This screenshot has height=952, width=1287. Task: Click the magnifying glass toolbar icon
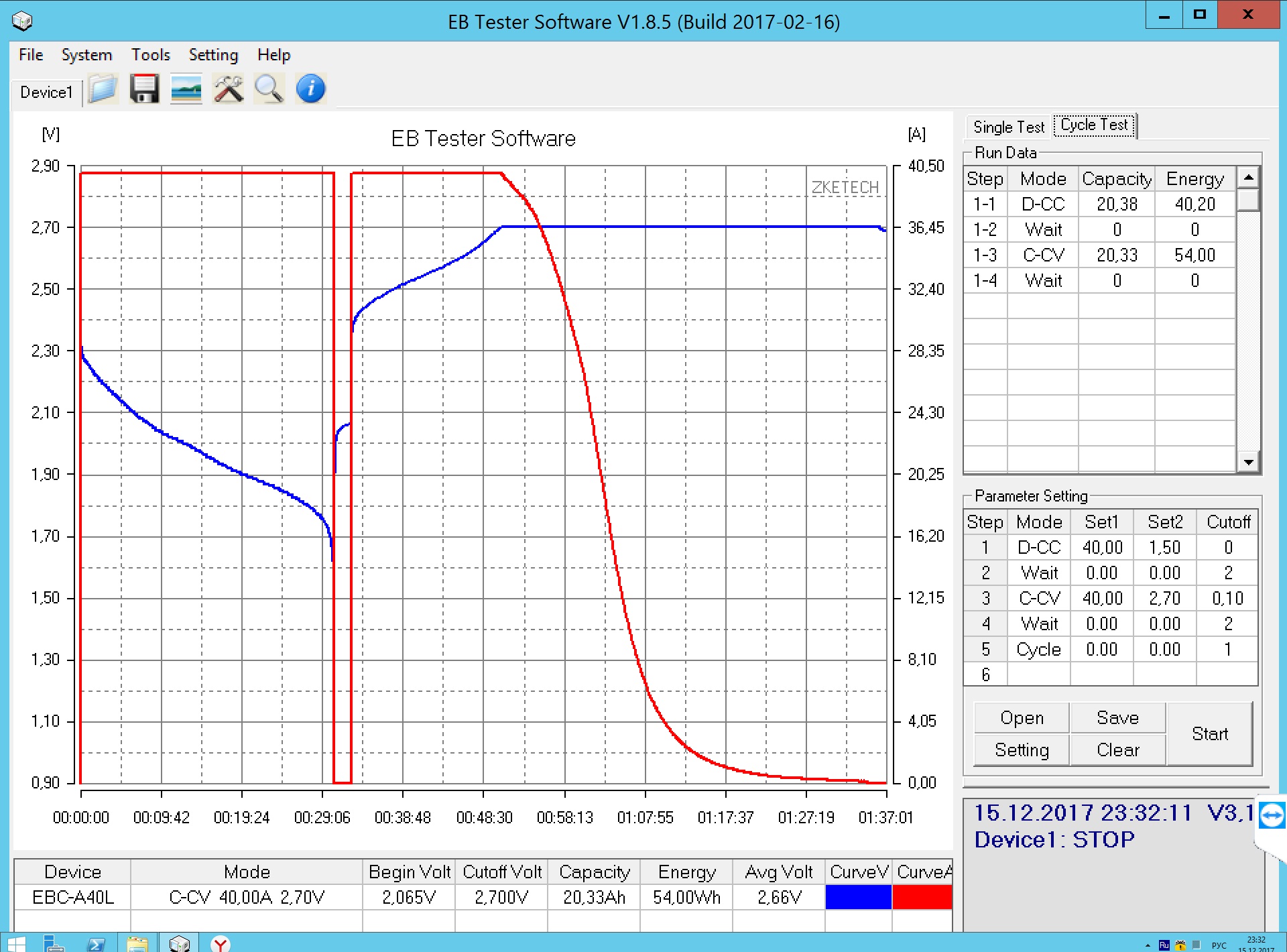pos(269,89)
